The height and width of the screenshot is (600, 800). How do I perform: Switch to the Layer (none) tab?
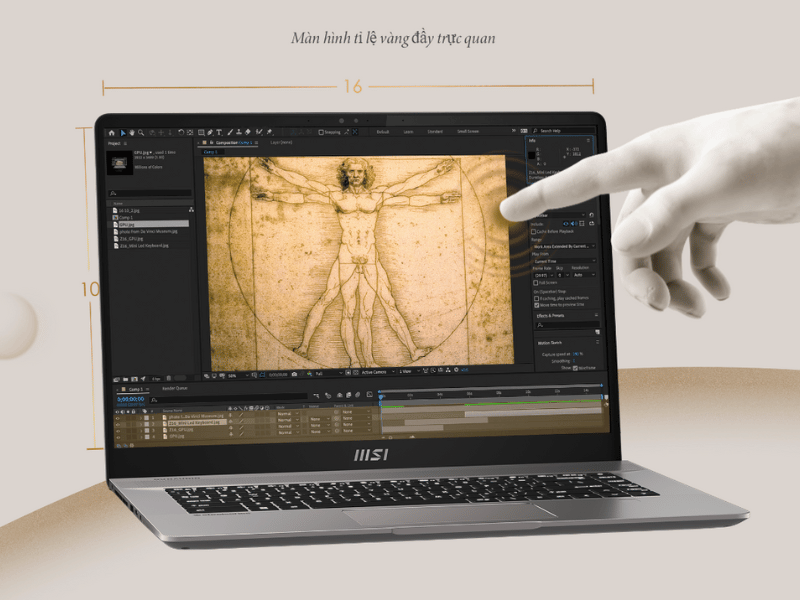[x=282, y=142]
